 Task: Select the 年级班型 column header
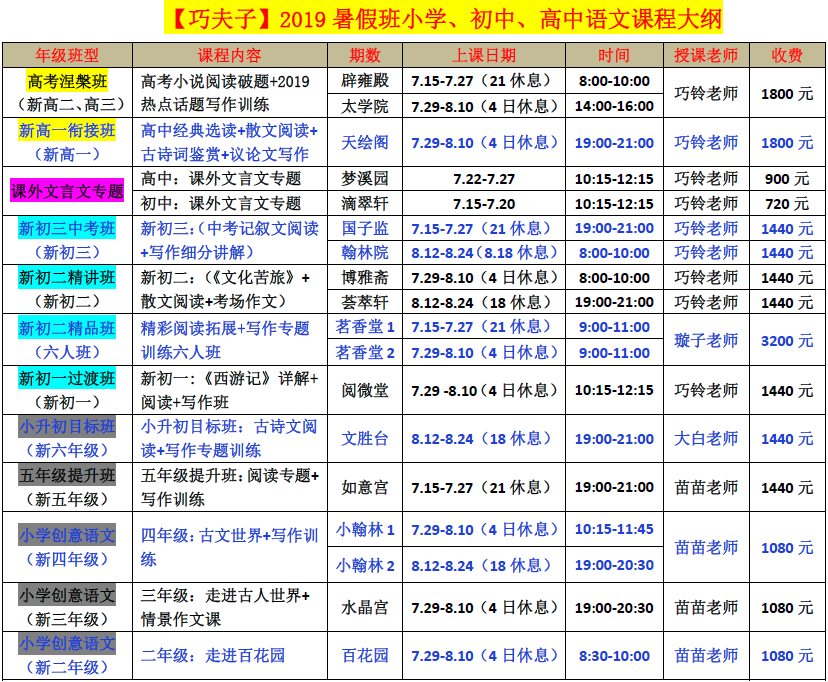tap(67, 55)
